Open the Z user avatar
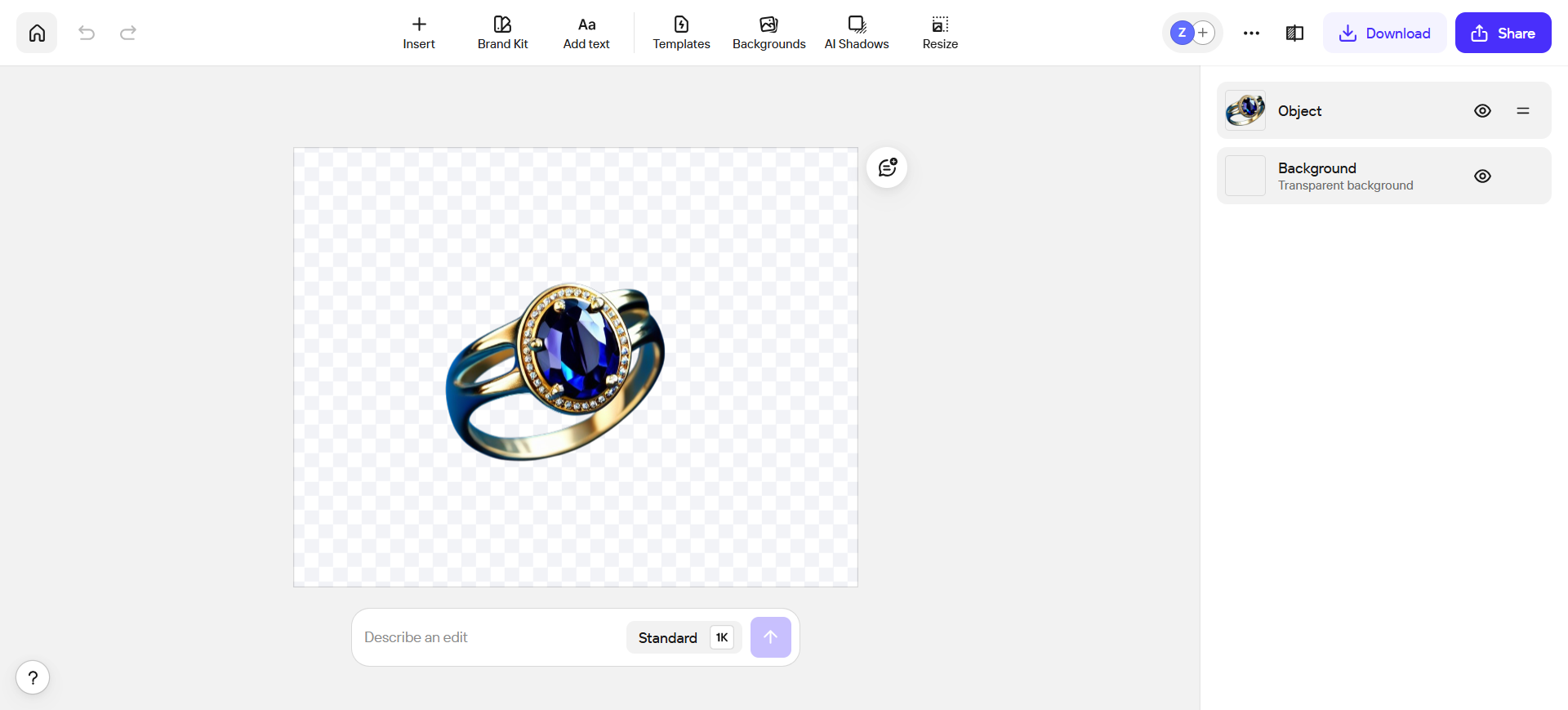Screen dimensions: 1568x710 (1182, 33)
